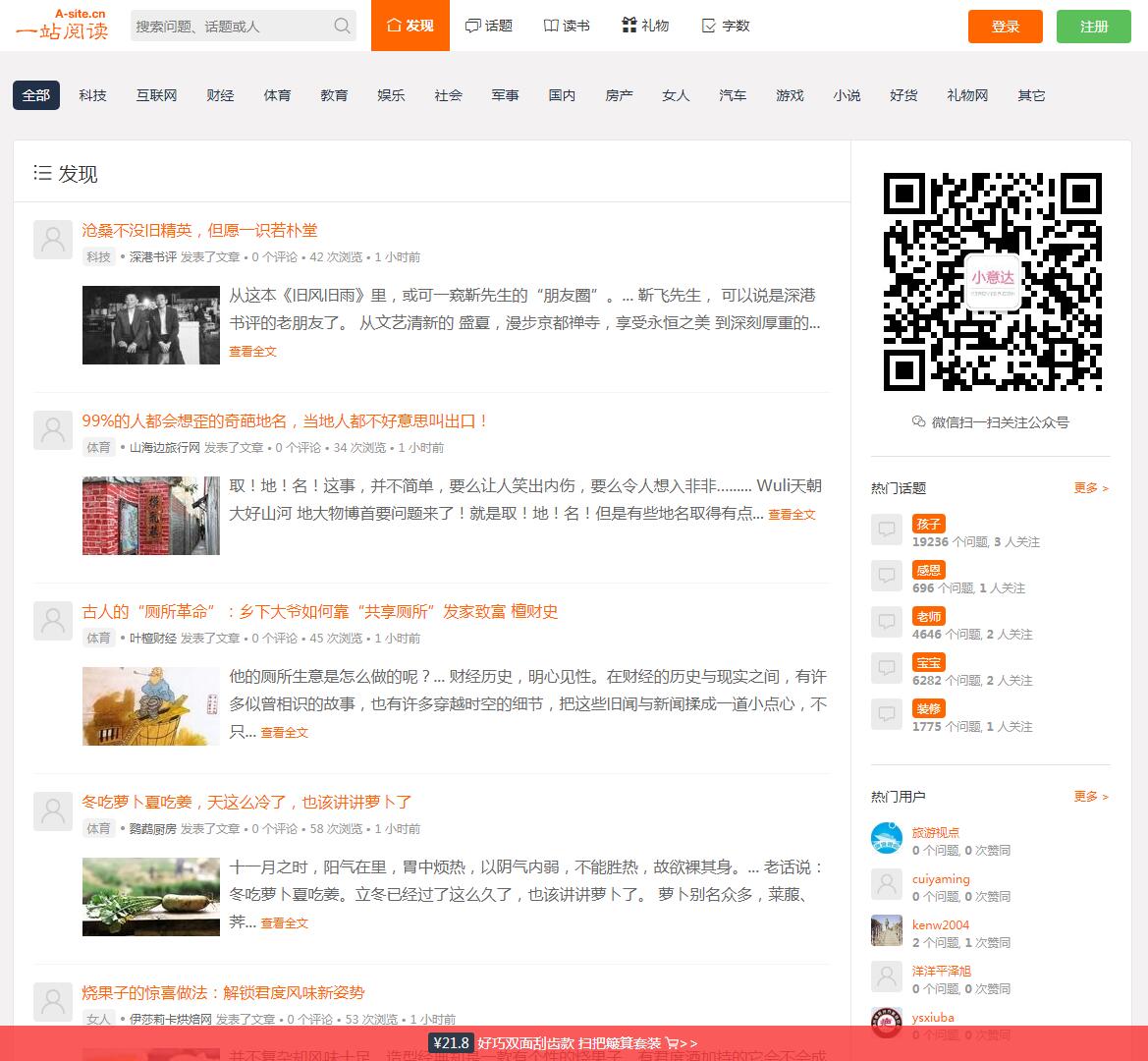The width and height of the screenshot is (1148, 1061).
Task: Expand 更多 next to 热门话题
Action: pos(1090,488)
